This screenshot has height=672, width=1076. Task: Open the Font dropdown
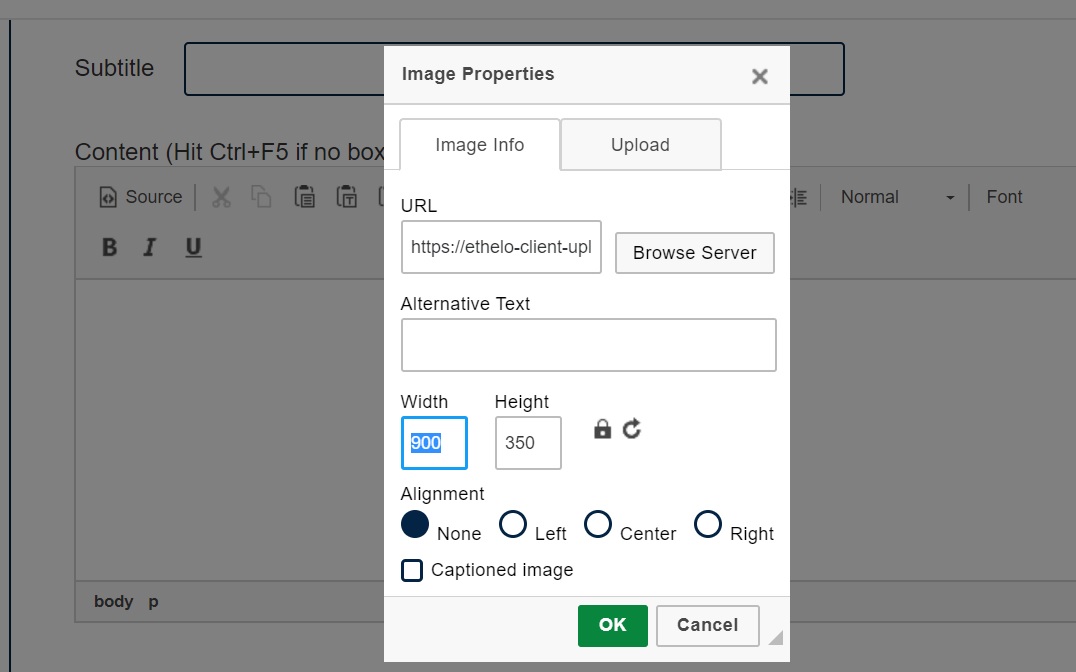tap(1005, 197)
